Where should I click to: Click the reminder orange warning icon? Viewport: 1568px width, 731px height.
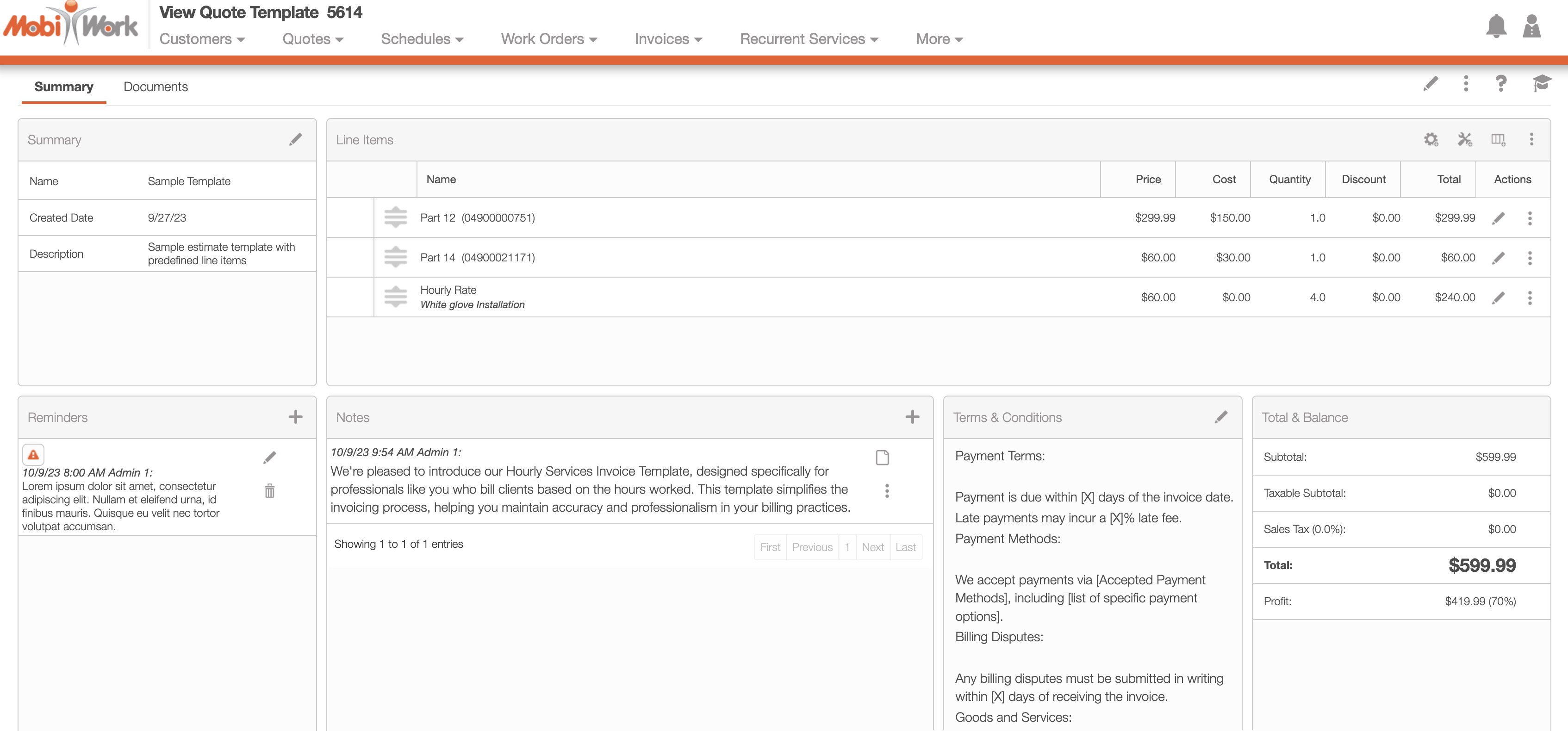[x=33, y=454]
